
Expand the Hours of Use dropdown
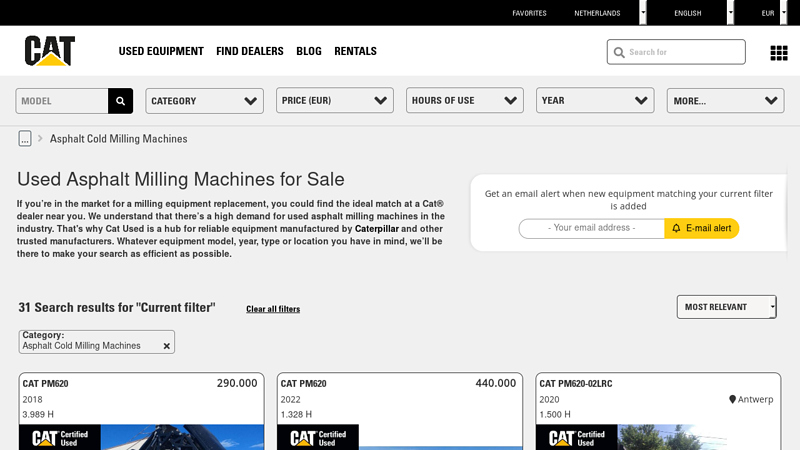(x=465, y=101)
